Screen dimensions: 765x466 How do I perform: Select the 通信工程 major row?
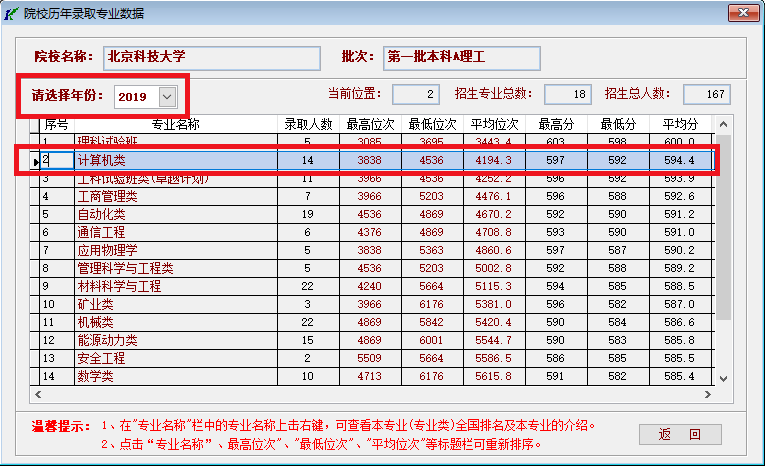(372, 233)
